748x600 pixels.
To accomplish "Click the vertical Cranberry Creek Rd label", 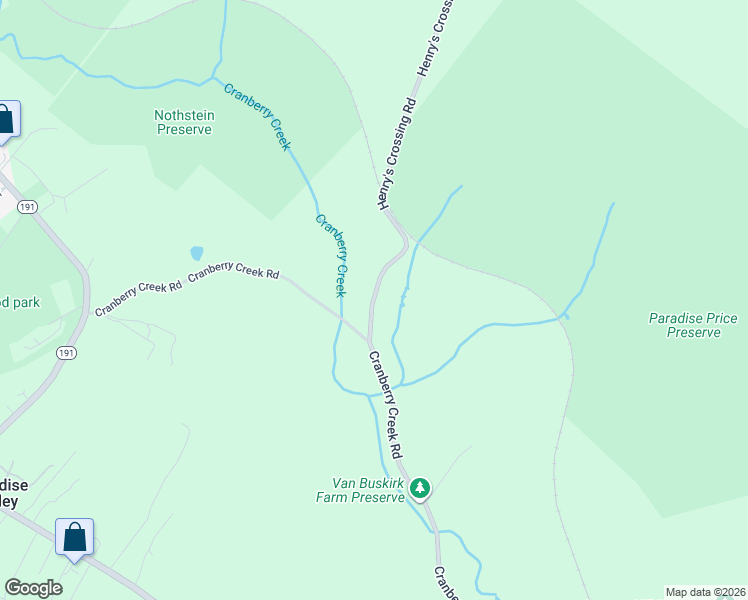I will pyautogui.click(x=386, y=404).
